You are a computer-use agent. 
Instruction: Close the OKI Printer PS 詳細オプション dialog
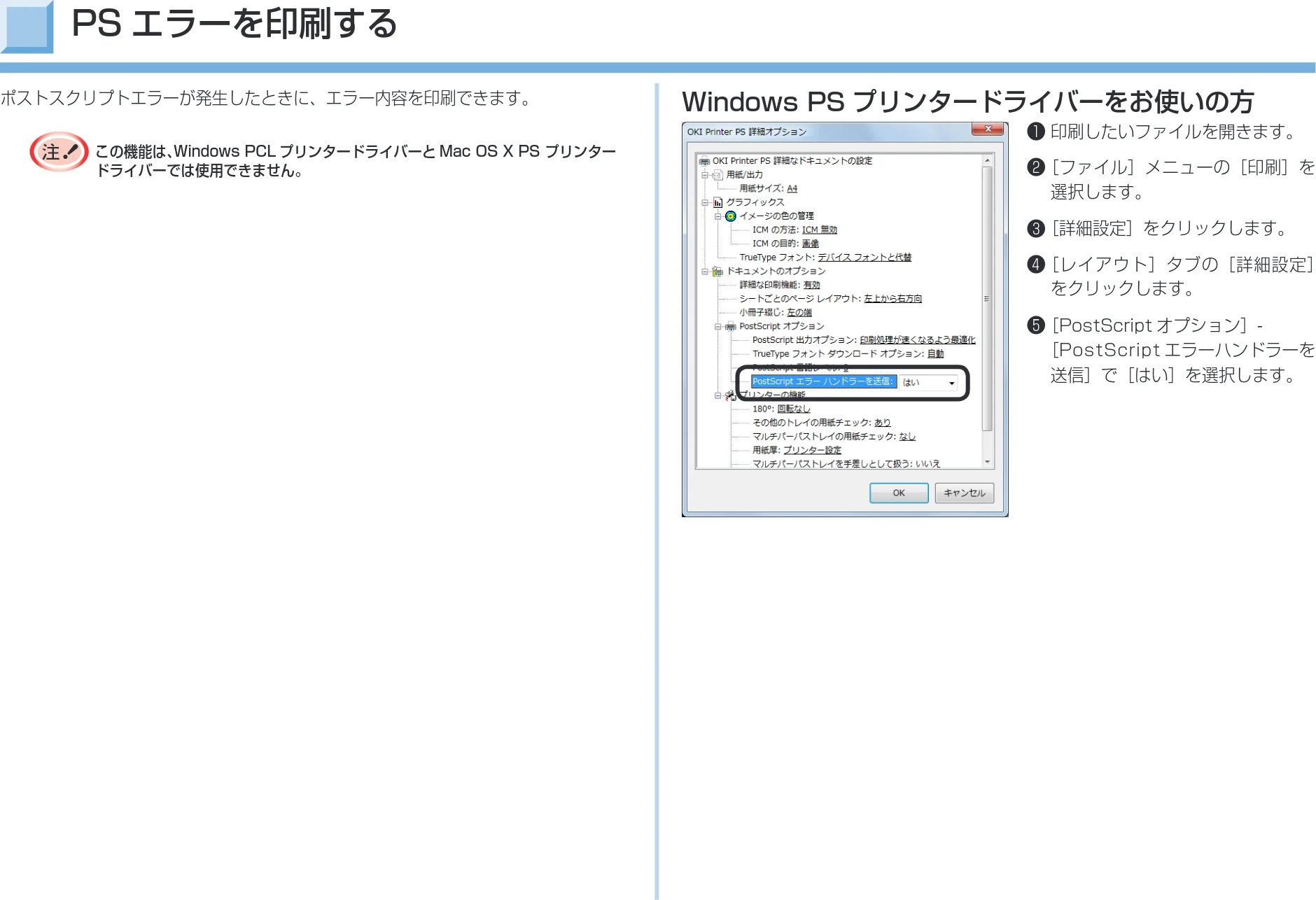988,129
